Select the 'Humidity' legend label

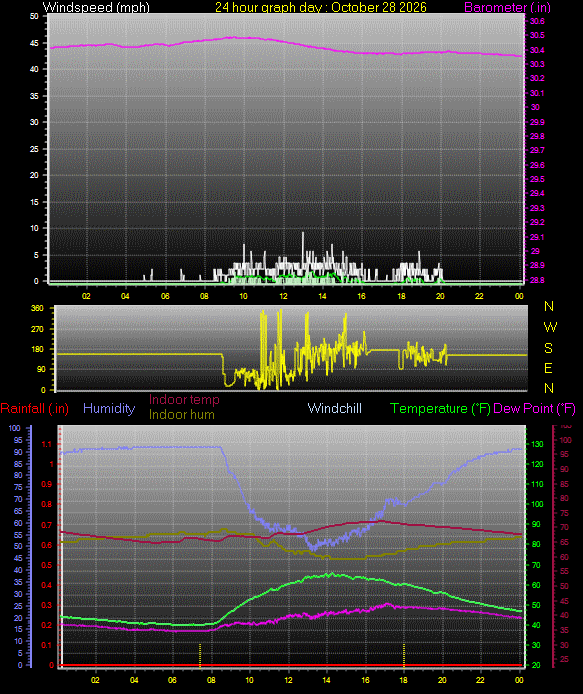coord(109,408)
